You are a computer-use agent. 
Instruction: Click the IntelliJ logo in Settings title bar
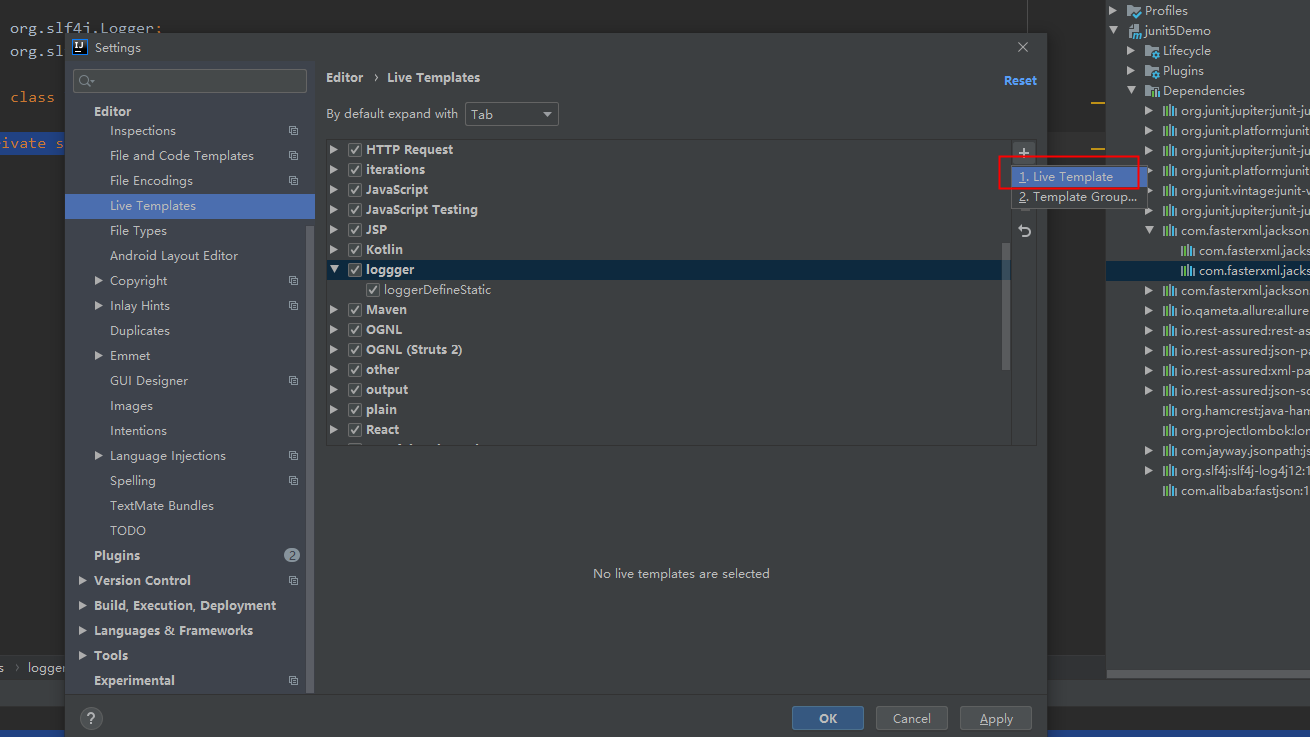(x=80, y=47)
